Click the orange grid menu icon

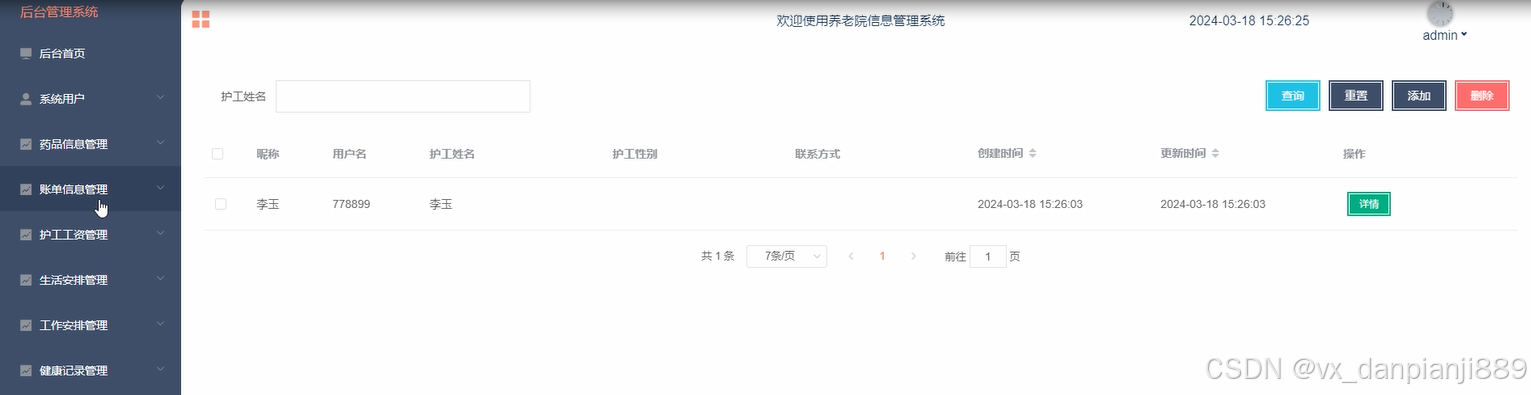[x=201, y=19]
